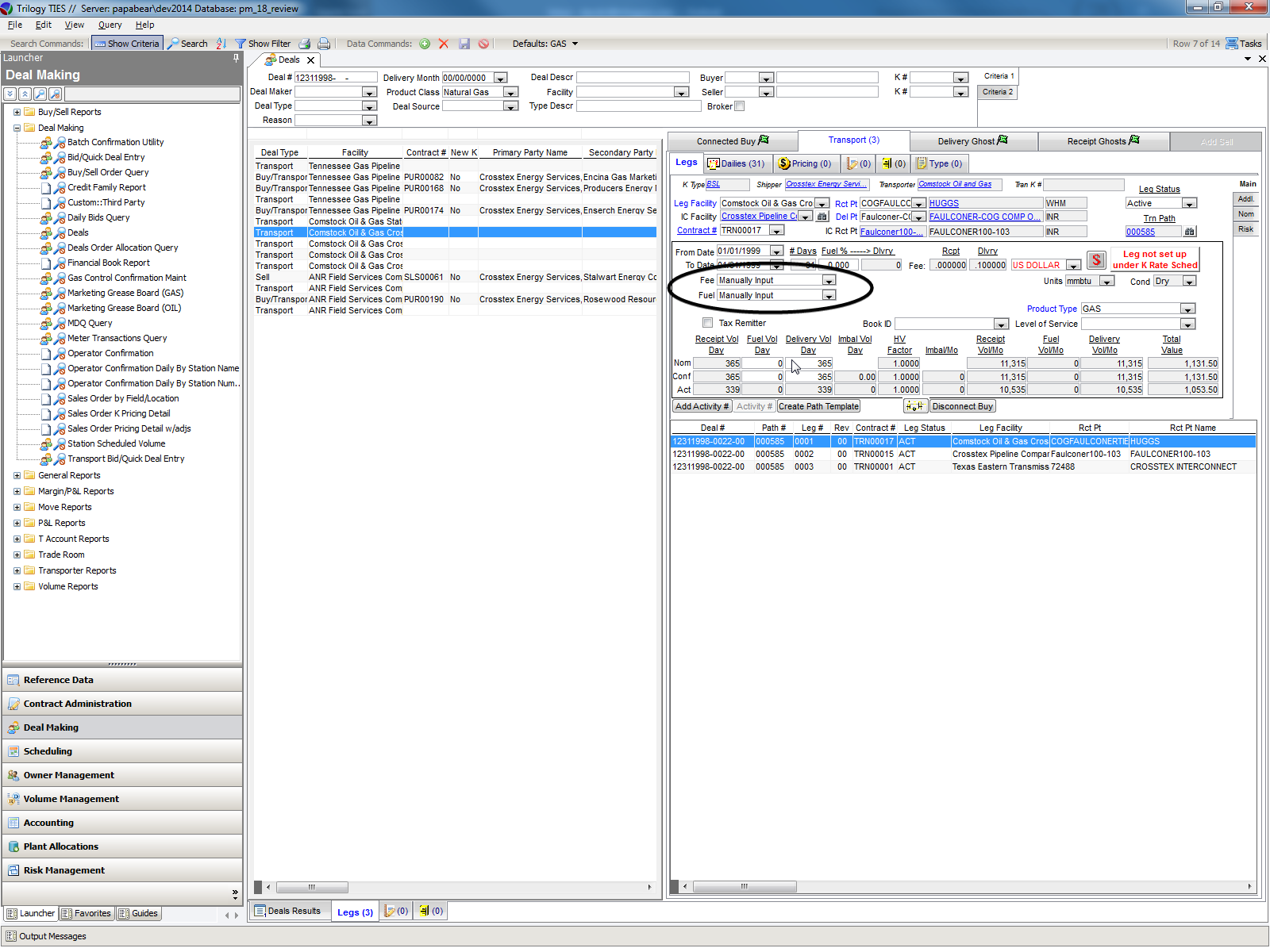Expand the Trade Room tree folder

(17, 555)
